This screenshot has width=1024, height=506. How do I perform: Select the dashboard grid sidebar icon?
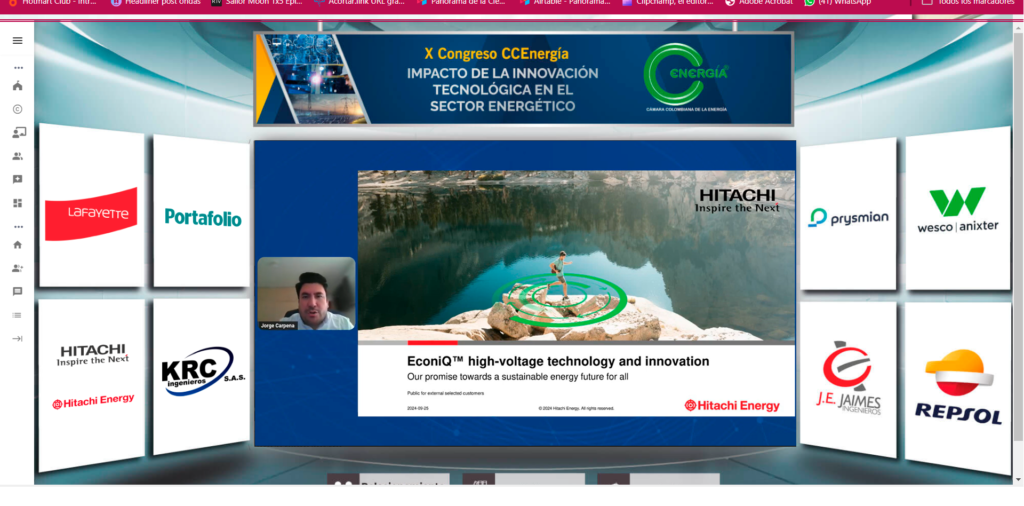pos(17,203)
